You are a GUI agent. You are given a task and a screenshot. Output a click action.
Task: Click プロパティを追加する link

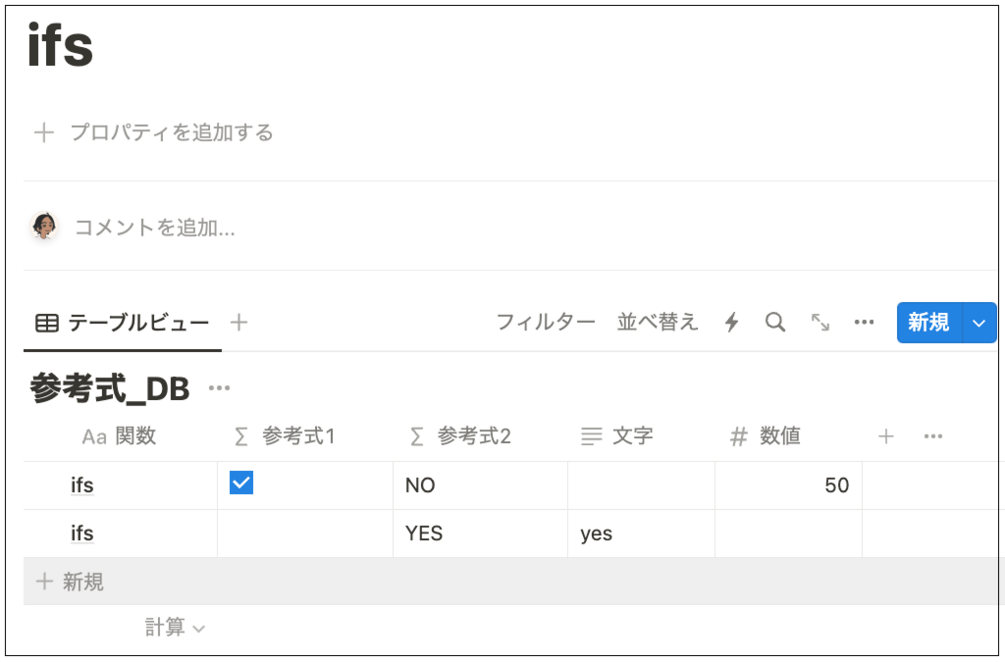tap(171, 132)
